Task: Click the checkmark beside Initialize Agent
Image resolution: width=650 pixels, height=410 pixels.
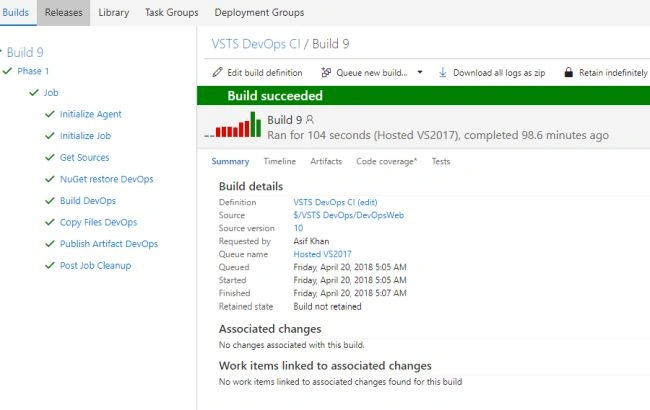Action: pyautogui.click(x=50, y=114)
